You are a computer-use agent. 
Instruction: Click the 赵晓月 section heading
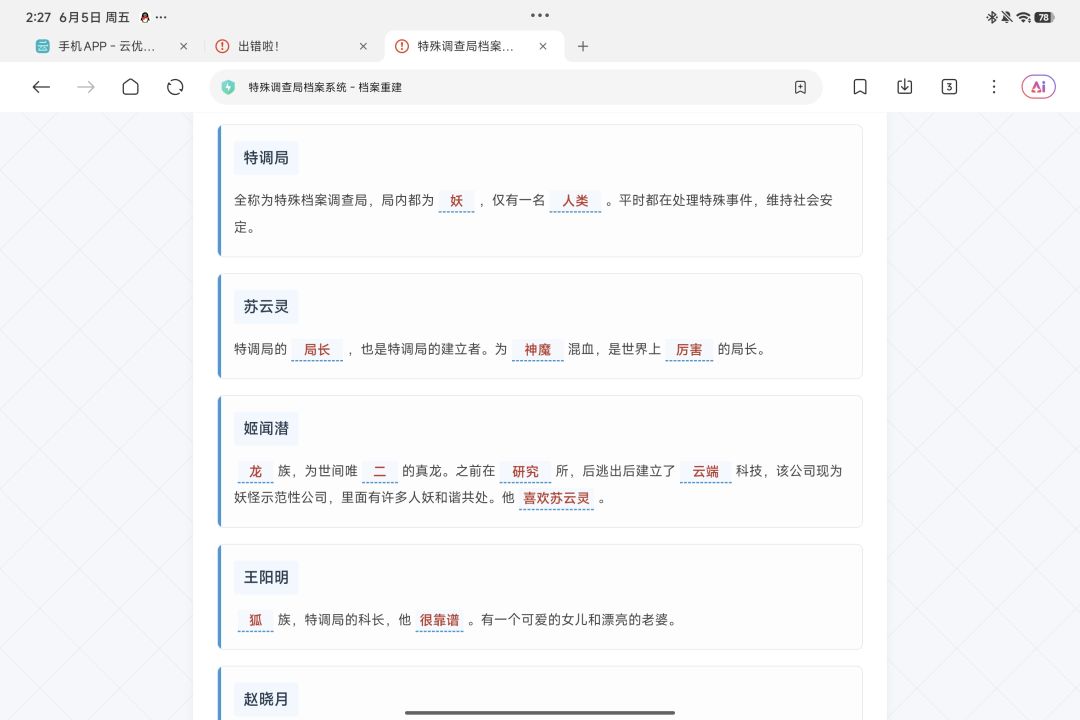(266, 699)
